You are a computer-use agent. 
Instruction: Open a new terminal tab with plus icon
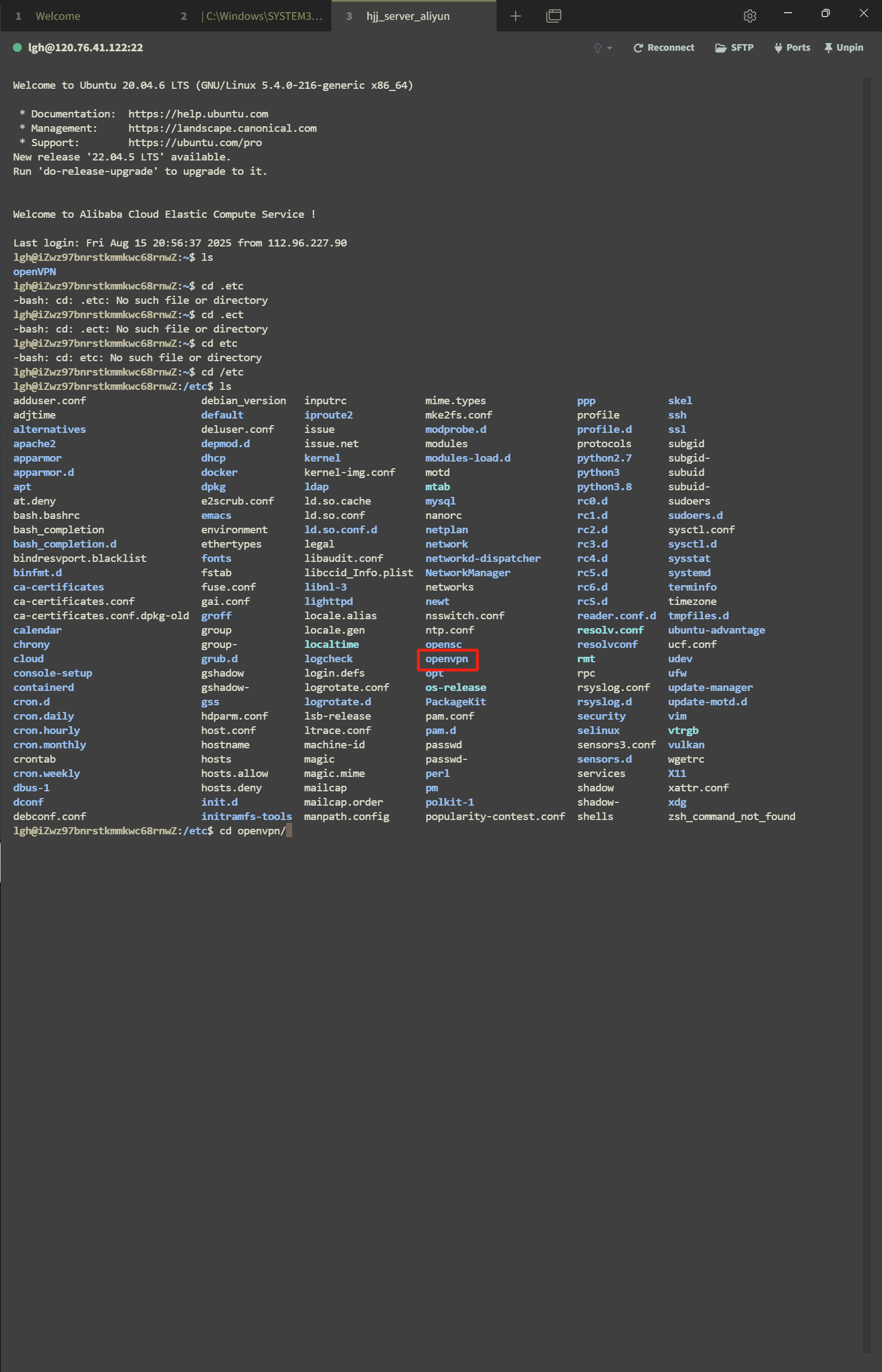[x=515, y=16]
